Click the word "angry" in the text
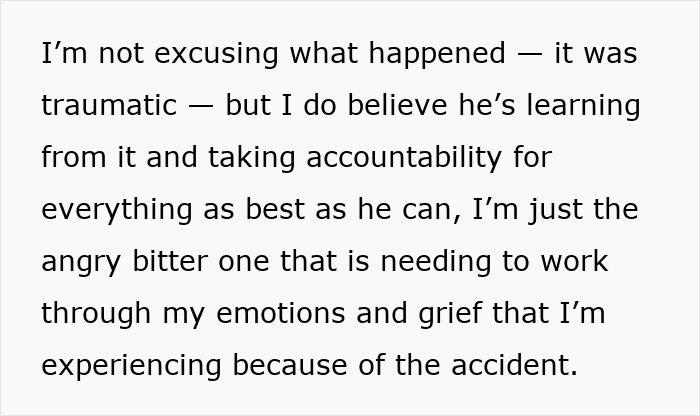 (81, 263)
